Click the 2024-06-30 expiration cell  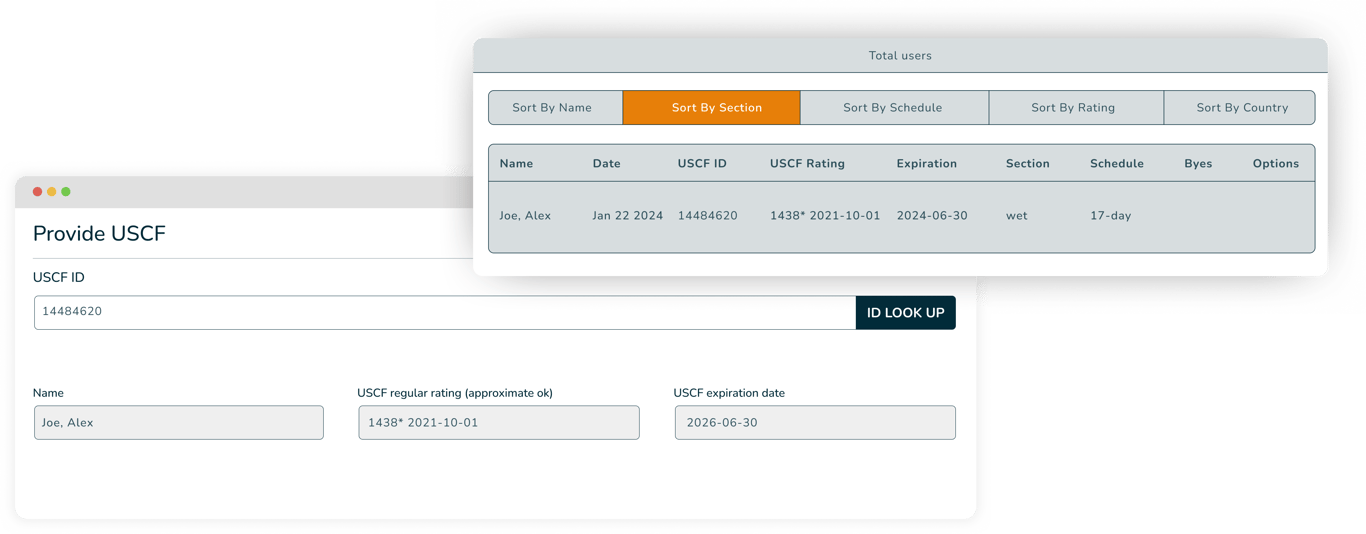(932, 216)
